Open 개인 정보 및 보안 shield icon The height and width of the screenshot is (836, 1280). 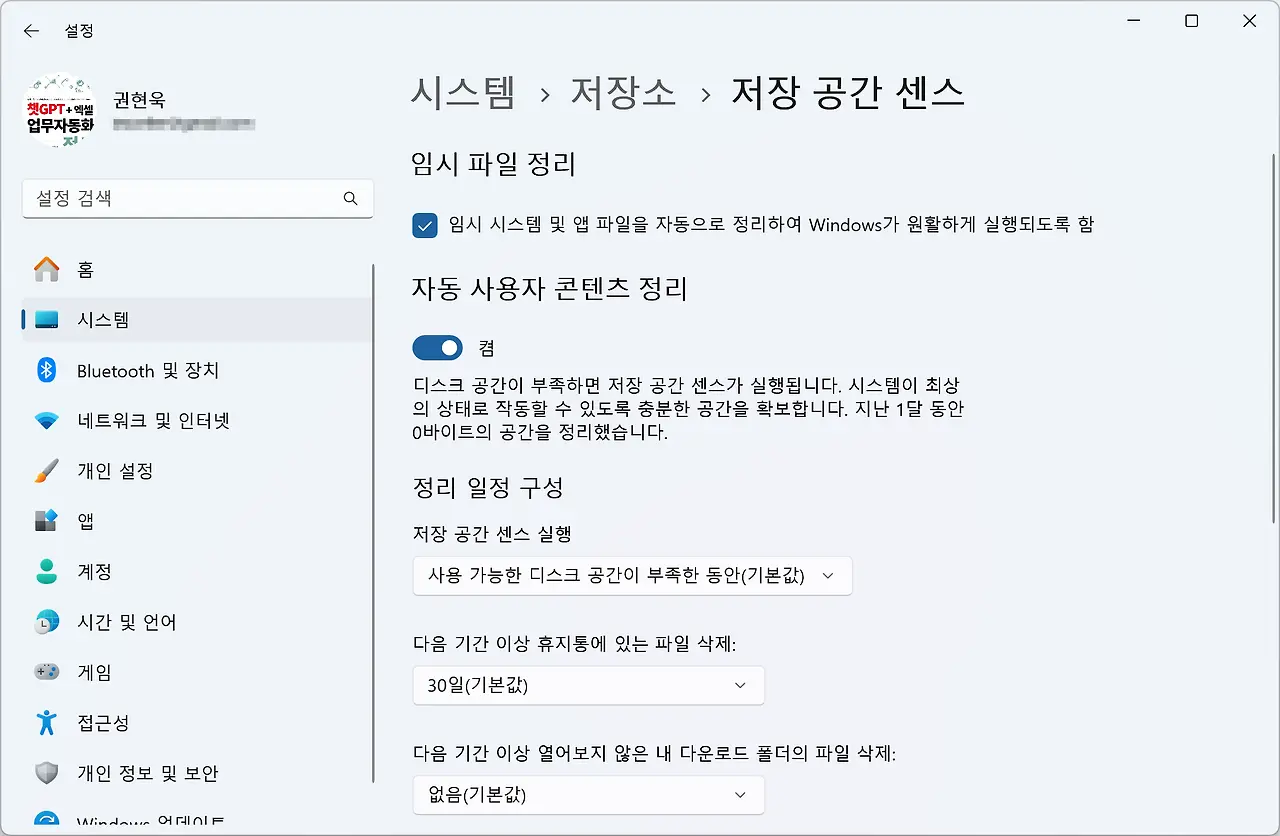click(48, 772)
